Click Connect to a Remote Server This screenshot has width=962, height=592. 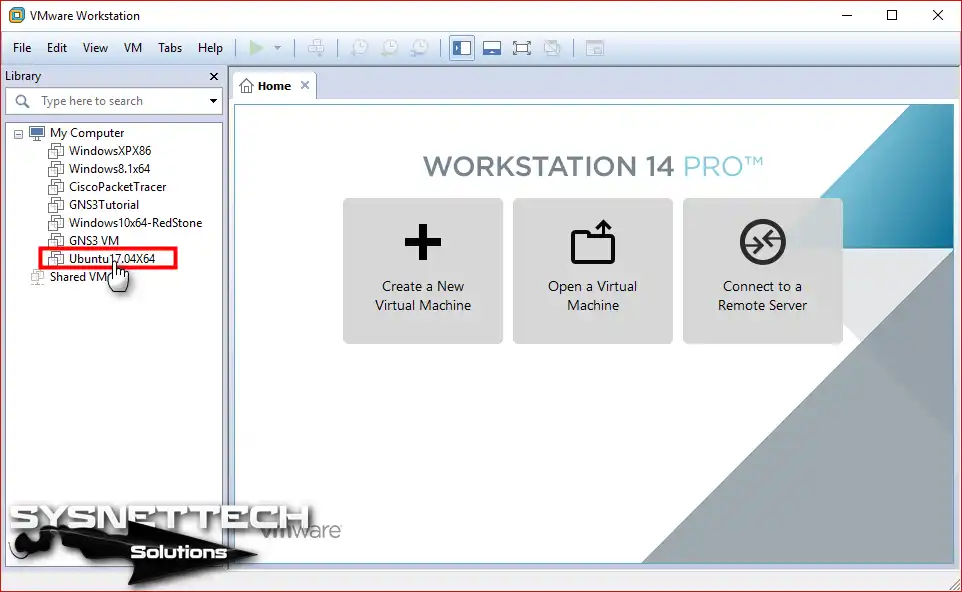pyautogui.click(x=763, y=271)
